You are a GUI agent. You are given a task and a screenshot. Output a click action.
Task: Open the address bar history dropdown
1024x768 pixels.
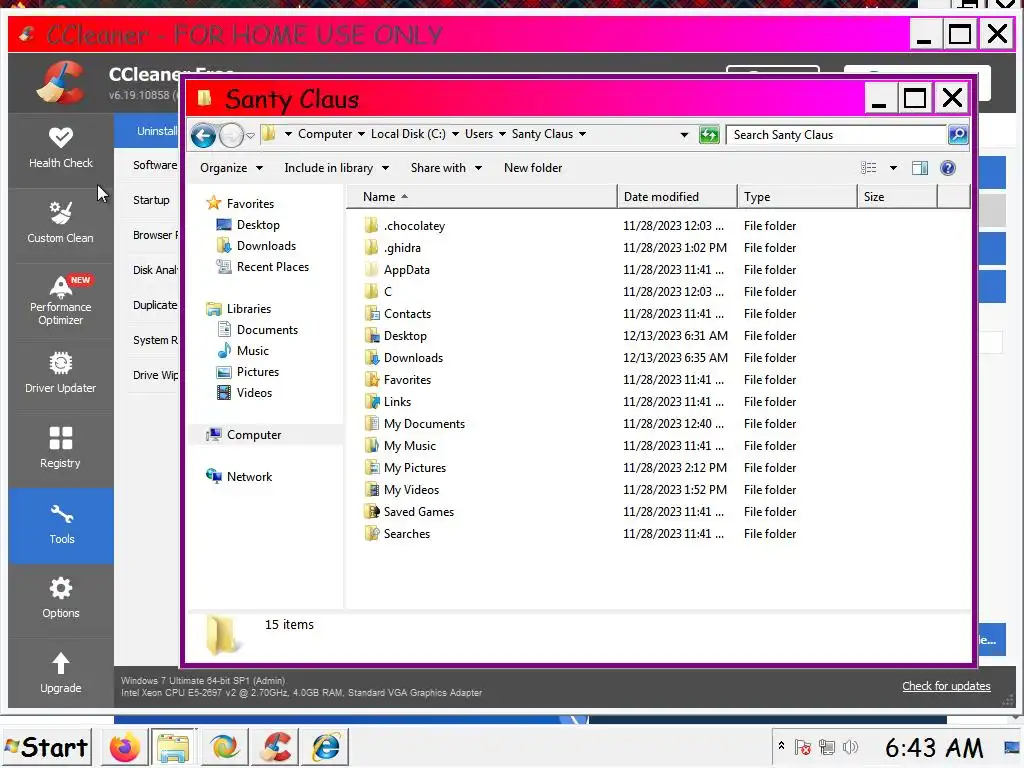click(x=684, y=135)
